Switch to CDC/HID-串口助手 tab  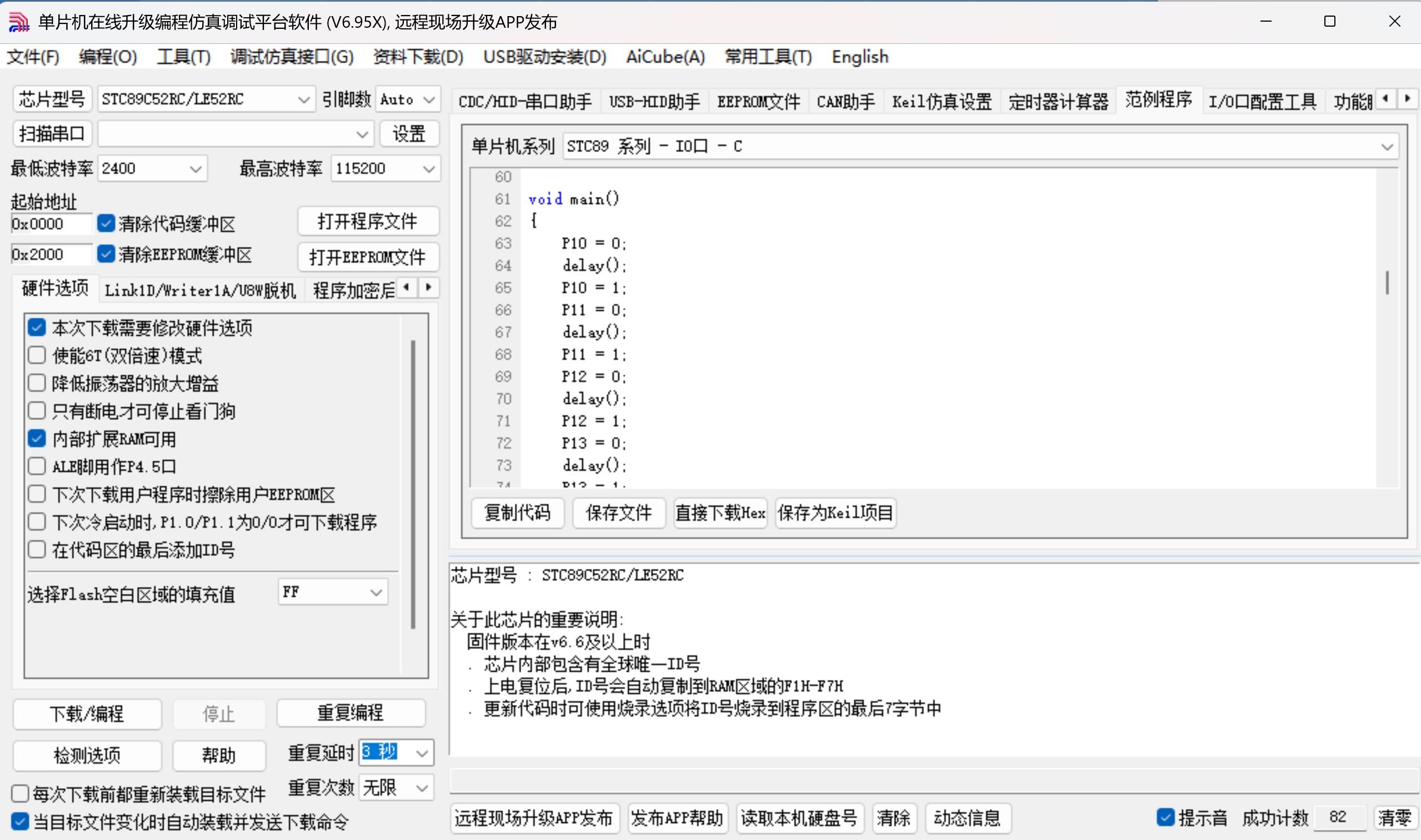(x=525, y=101)
